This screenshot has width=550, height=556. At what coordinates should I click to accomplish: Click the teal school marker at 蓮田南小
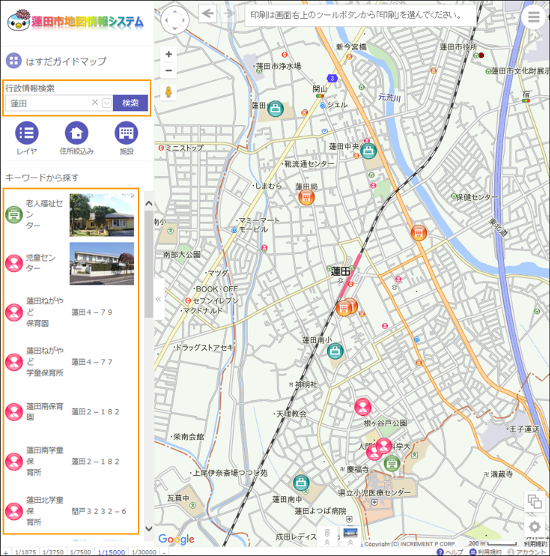click(335, 351)
